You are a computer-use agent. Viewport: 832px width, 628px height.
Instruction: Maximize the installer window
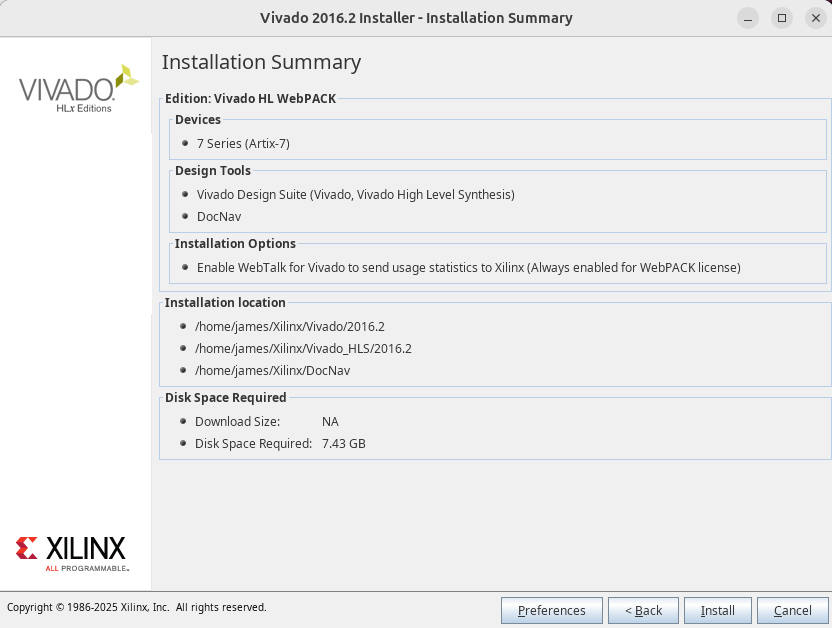tap(782, 18)
